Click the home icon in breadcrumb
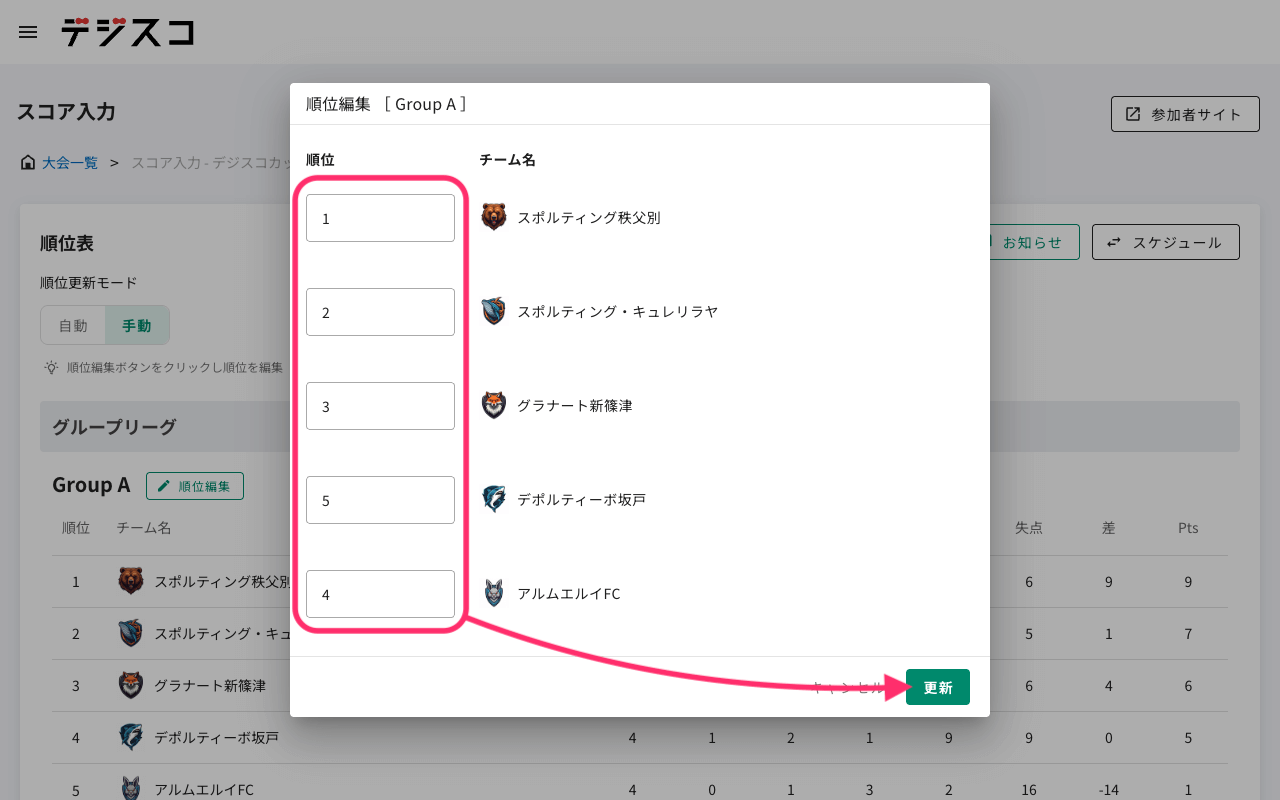The height and width of the screenshot is (800, 1280). tap(28, 162)
